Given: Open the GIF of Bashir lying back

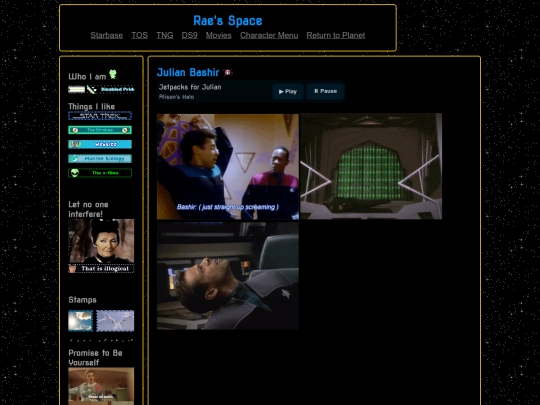Looking at the screenshot, I should (x=228, y=276).
